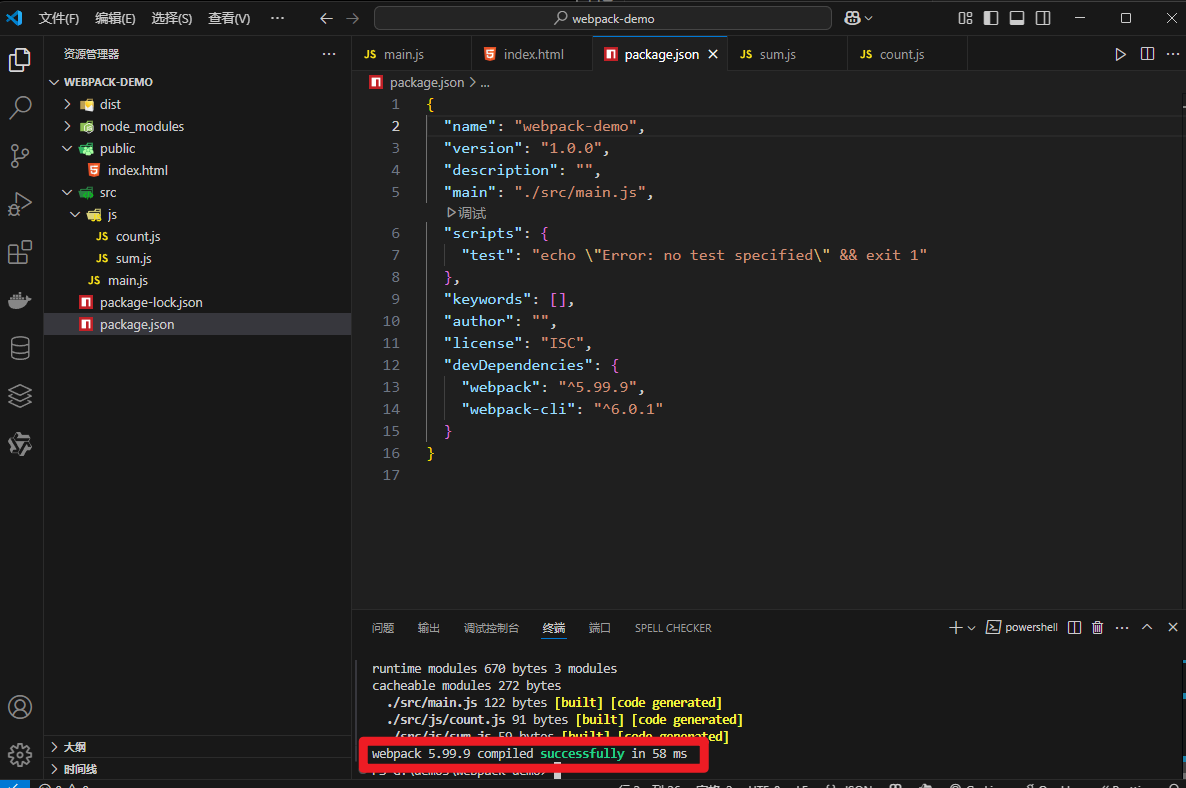Open editor More Actions ellipsis
This screenshot has height=788, width=1186.
click(1172, 54)
